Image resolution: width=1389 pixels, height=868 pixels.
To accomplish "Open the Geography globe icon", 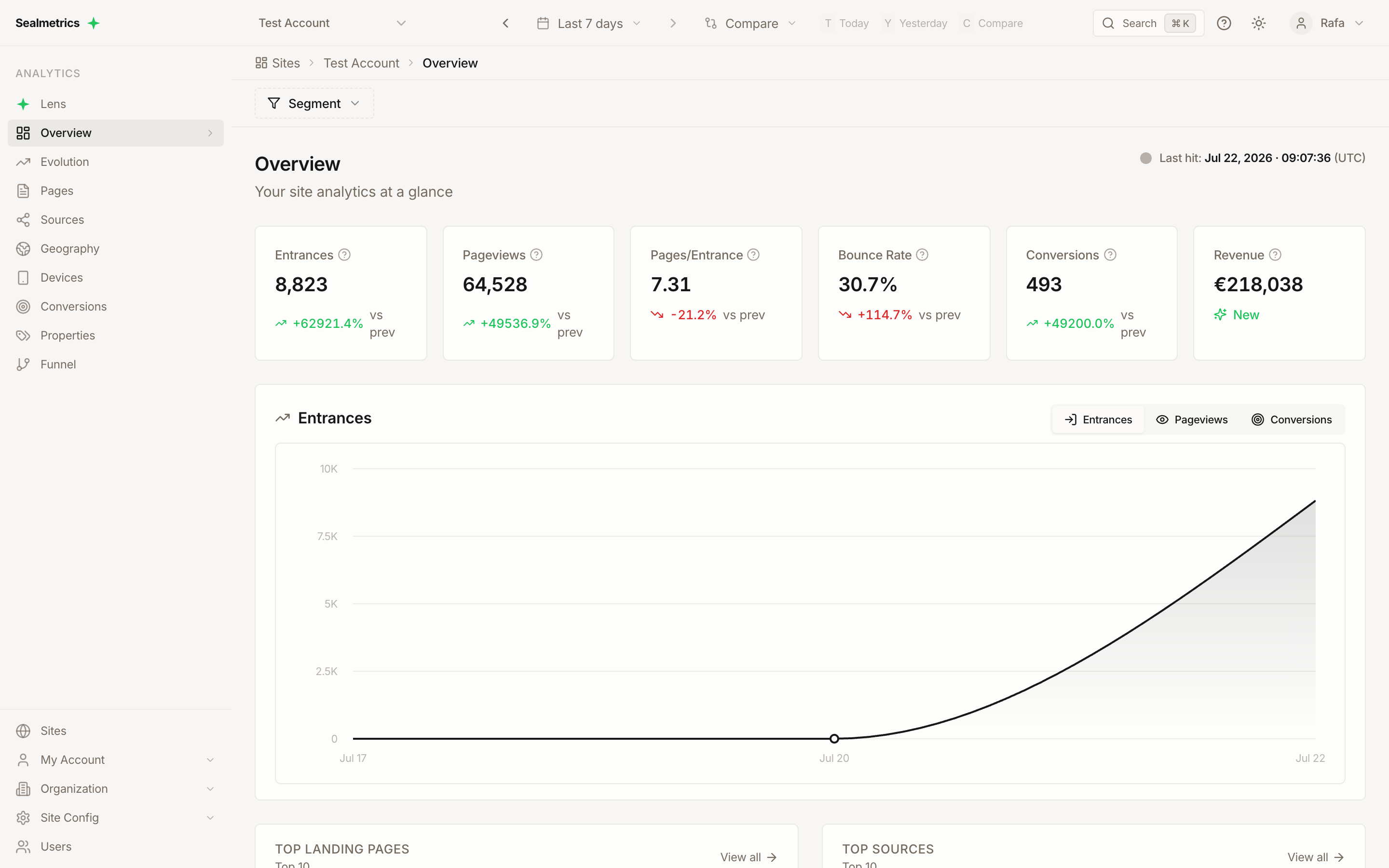I will (x=23, y=248).
